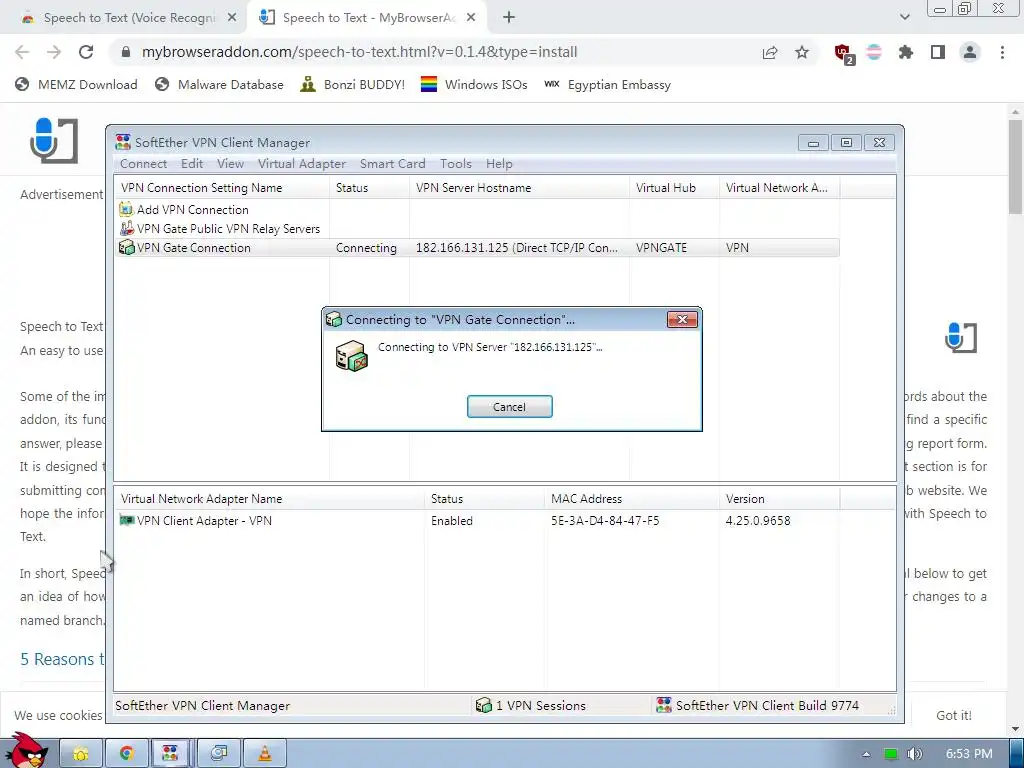Open the Connect menu
This screenshot has width=1024, height=768.
143,164
